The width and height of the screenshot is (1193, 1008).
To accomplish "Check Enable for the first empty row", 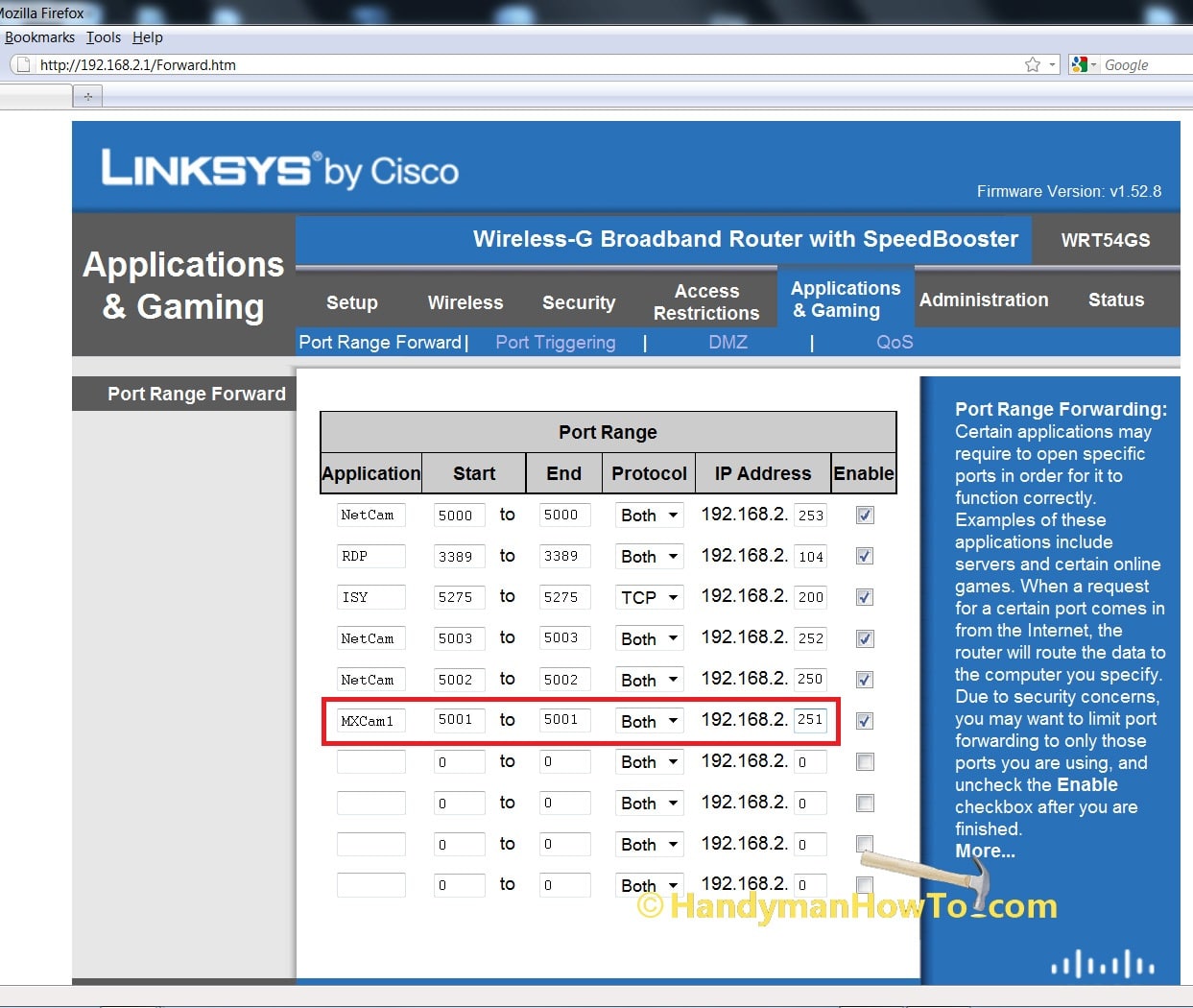I will click(x=865, y=762).
